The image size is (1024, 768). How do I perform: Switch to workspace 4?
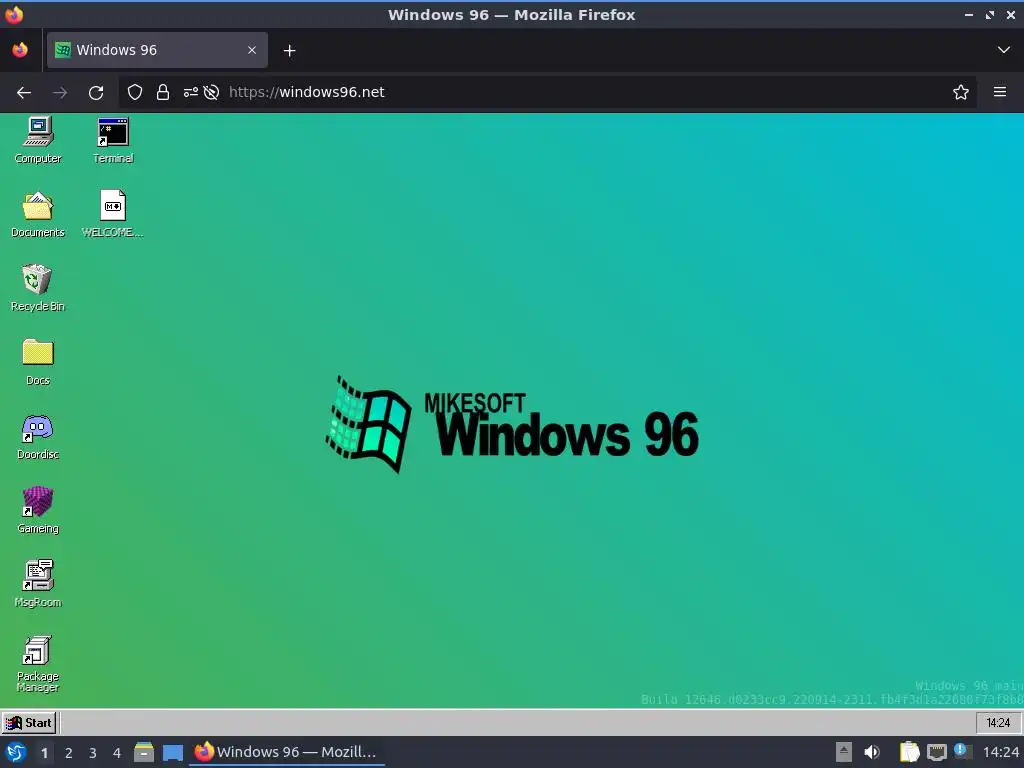pos(117,753)
